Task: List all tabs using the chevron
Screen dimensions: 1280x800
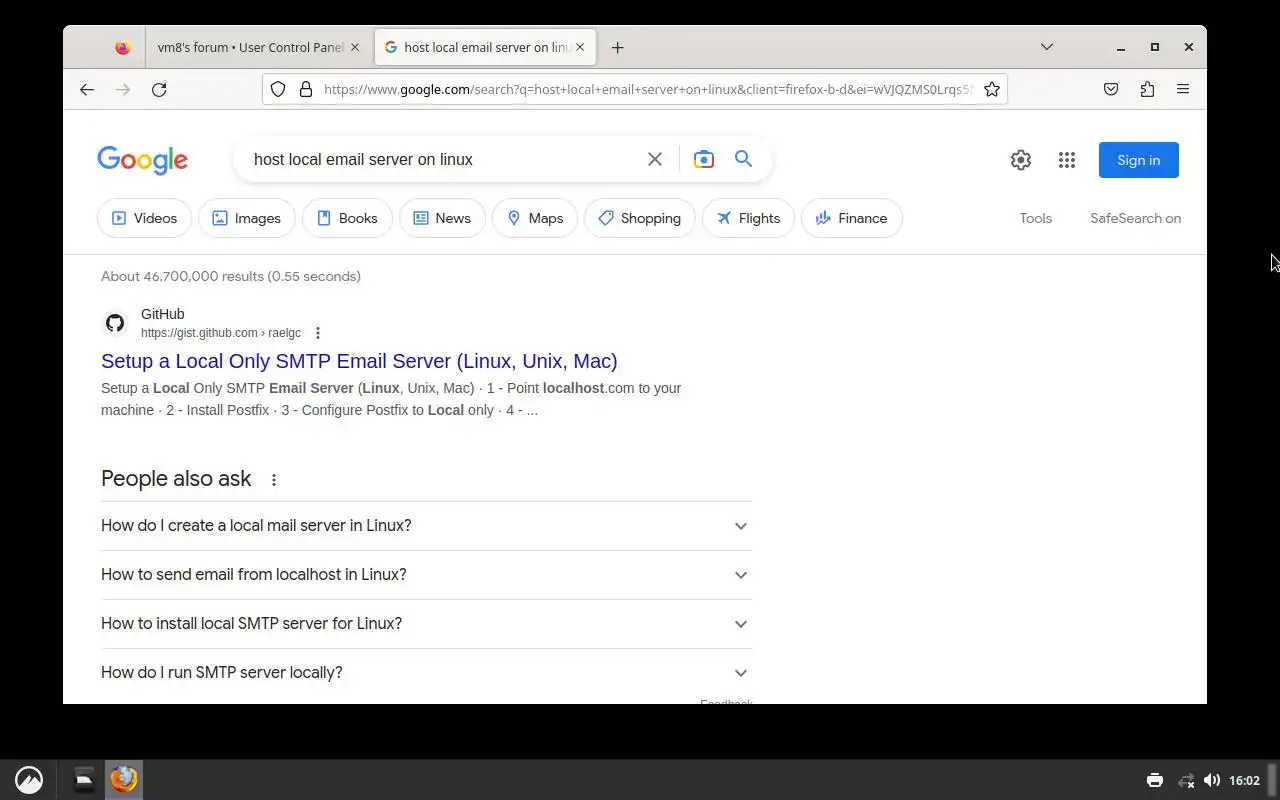Action: 1047,47
